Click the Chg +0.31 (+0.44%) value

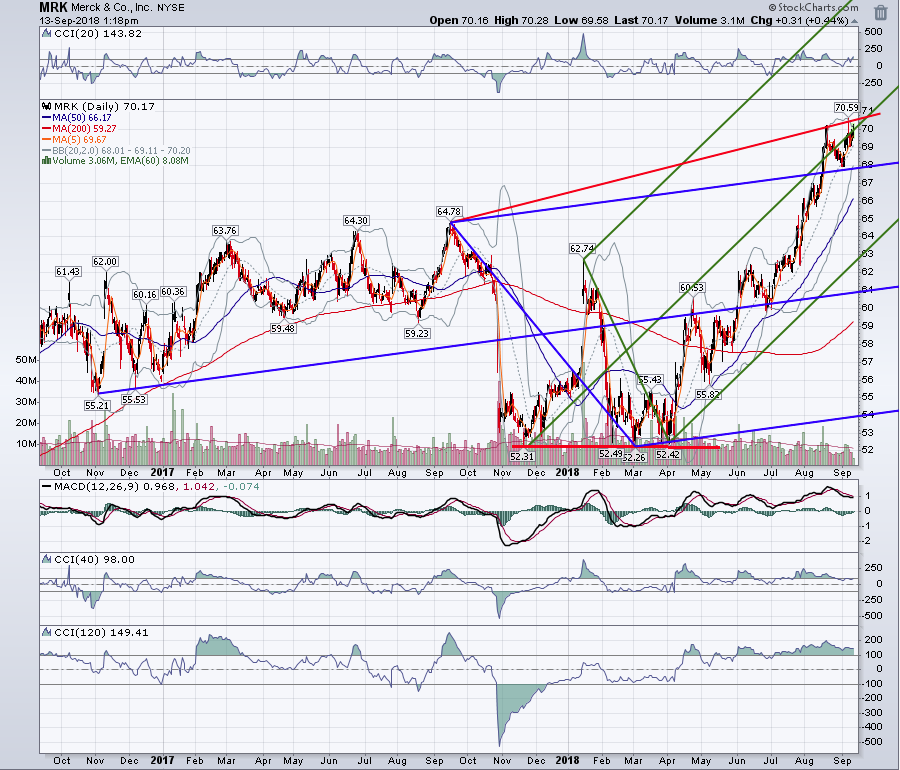click(x=799, y=21)
